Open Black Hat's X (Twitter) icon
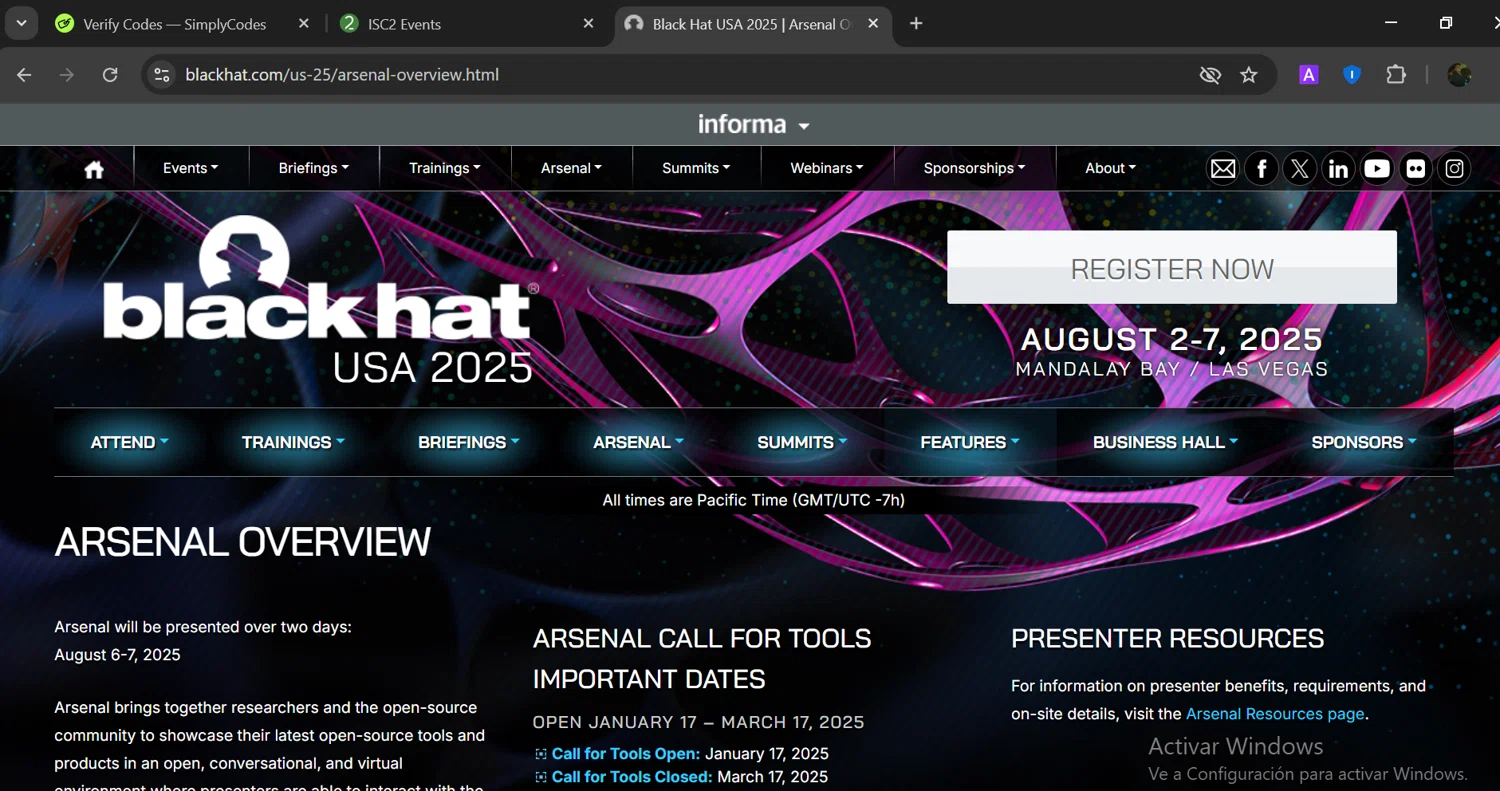Screen dimensions: 1500x791 1300,169
